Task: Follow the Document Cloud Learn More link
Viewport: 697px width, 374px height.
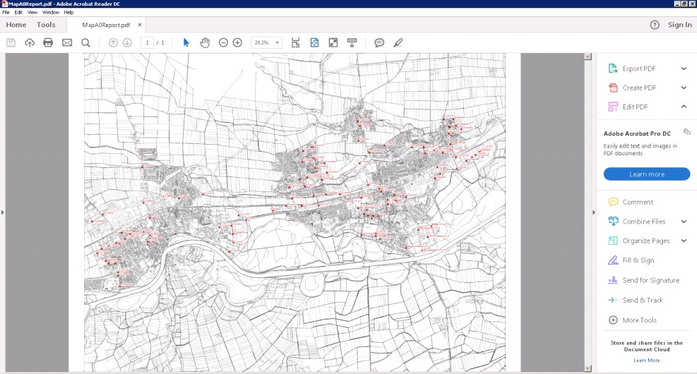Action: pos(646,360)
